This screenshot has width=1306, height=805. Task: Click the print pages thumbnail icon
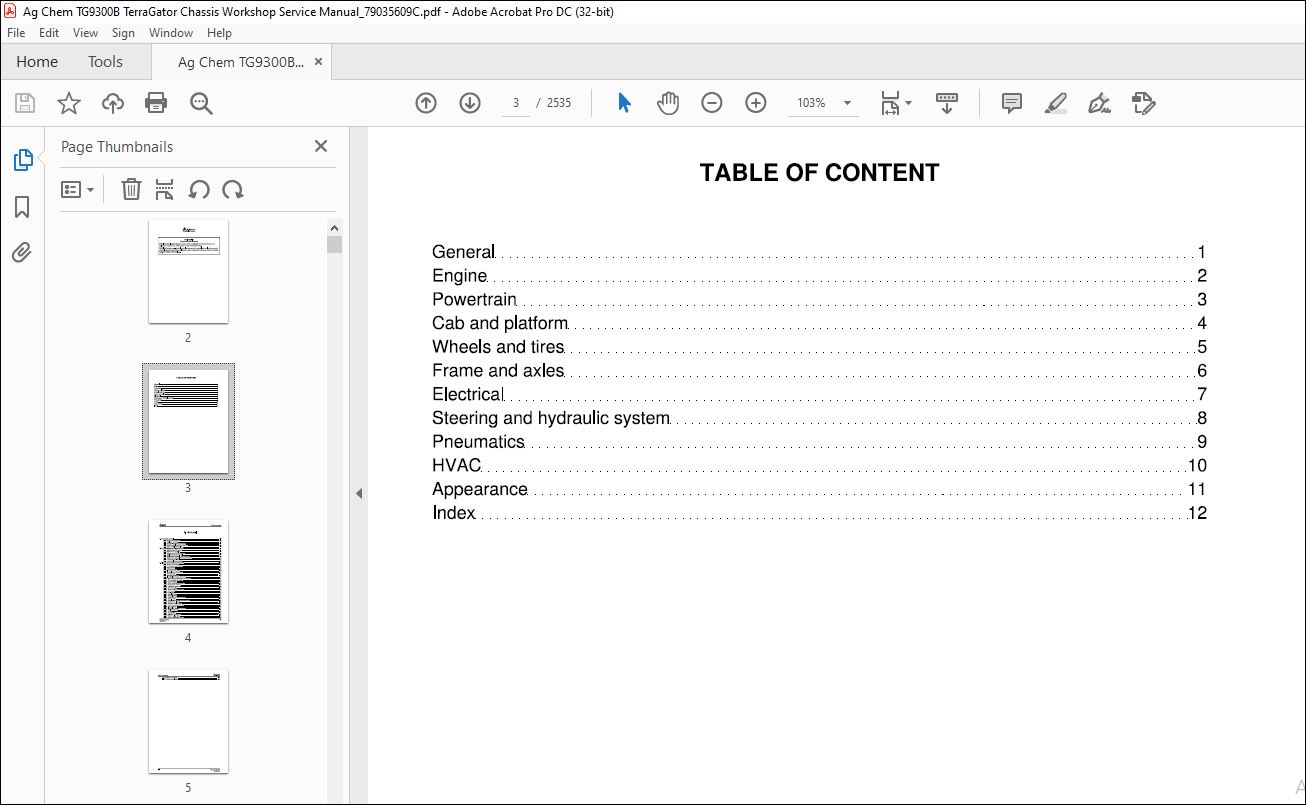(165, 189)
